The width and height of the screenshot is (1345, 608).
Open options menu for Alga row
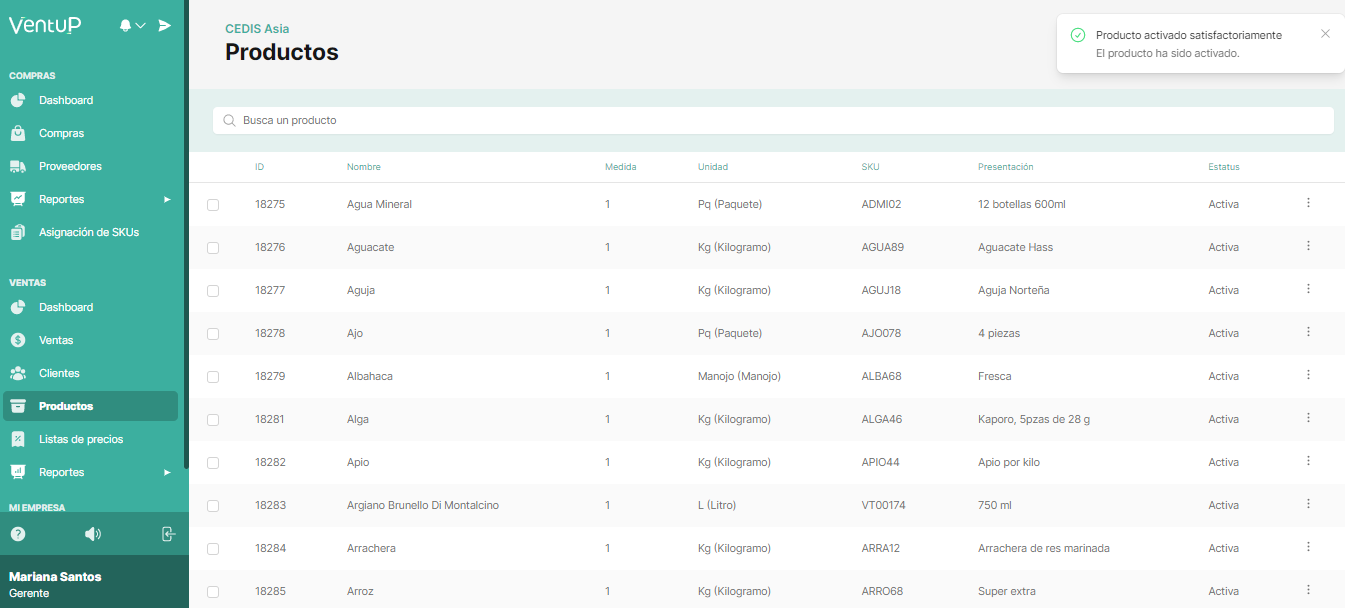pos(1308,418)
